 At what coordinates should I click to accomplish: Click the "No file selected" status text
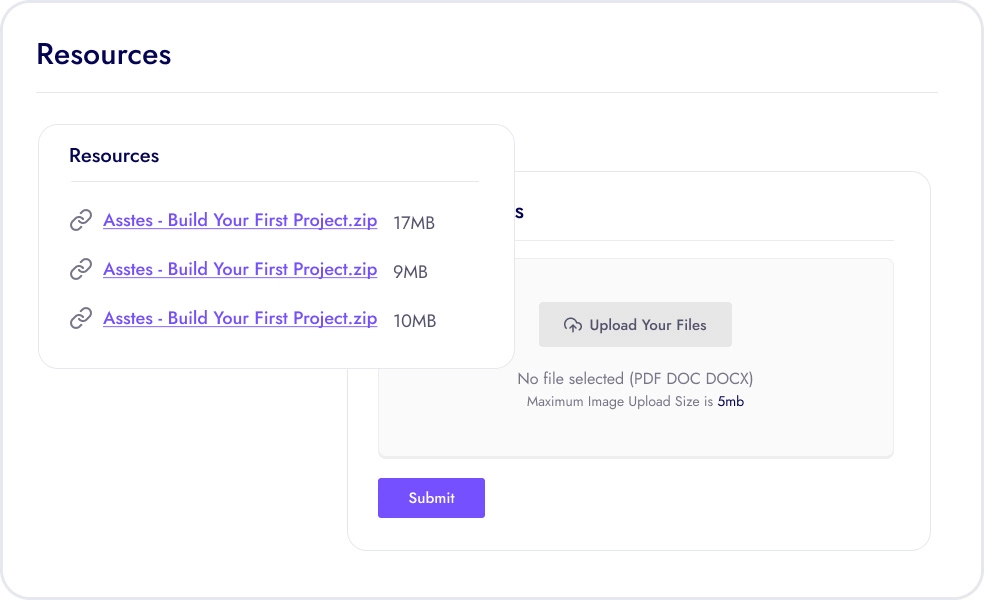(x=634, y=379)
